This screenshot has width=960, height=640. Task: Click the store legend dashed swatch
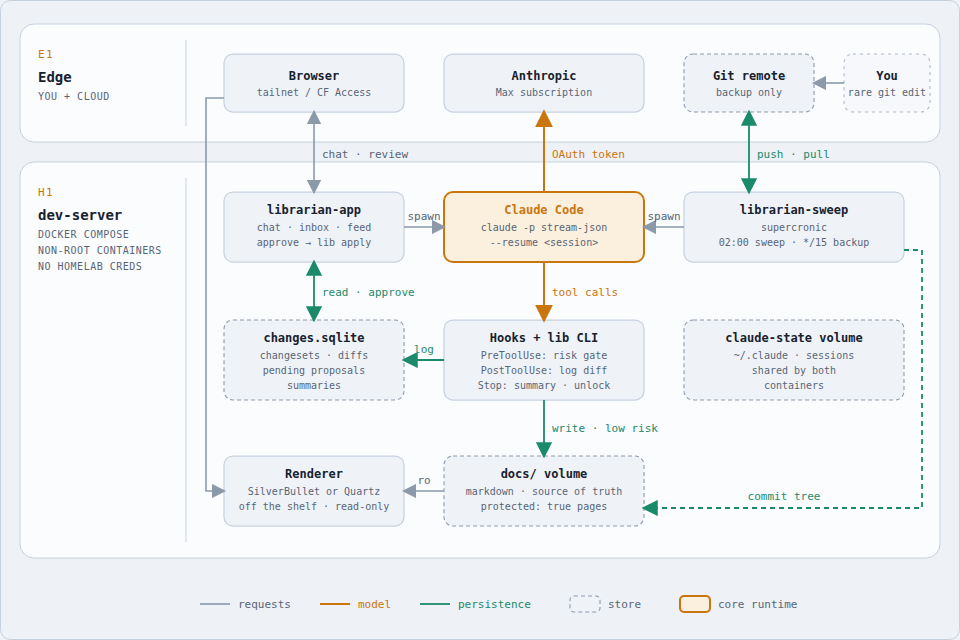click(x=585, y=604)
